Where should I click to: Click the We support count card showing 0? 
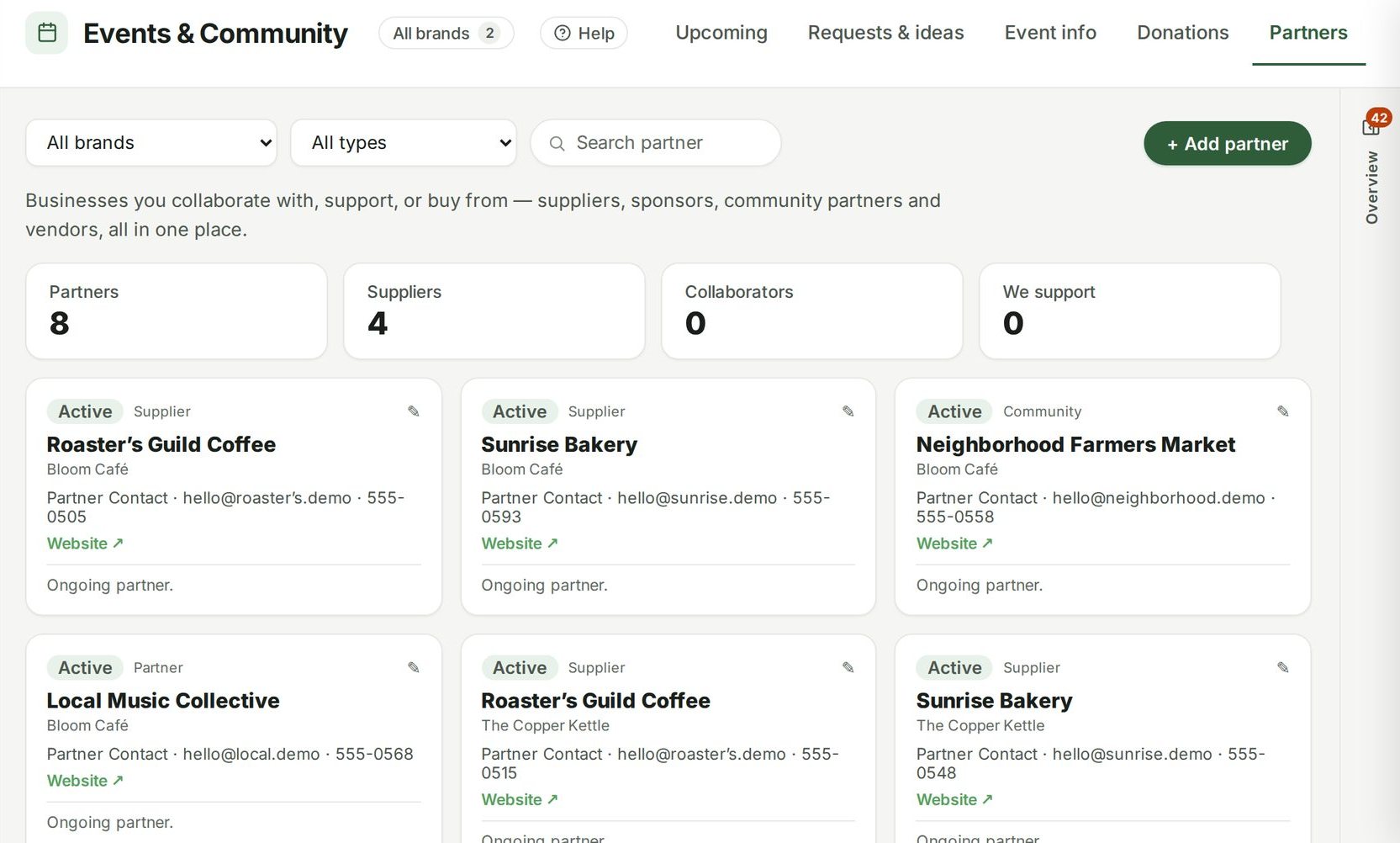pyautogui.click(x=1130, y=311)
